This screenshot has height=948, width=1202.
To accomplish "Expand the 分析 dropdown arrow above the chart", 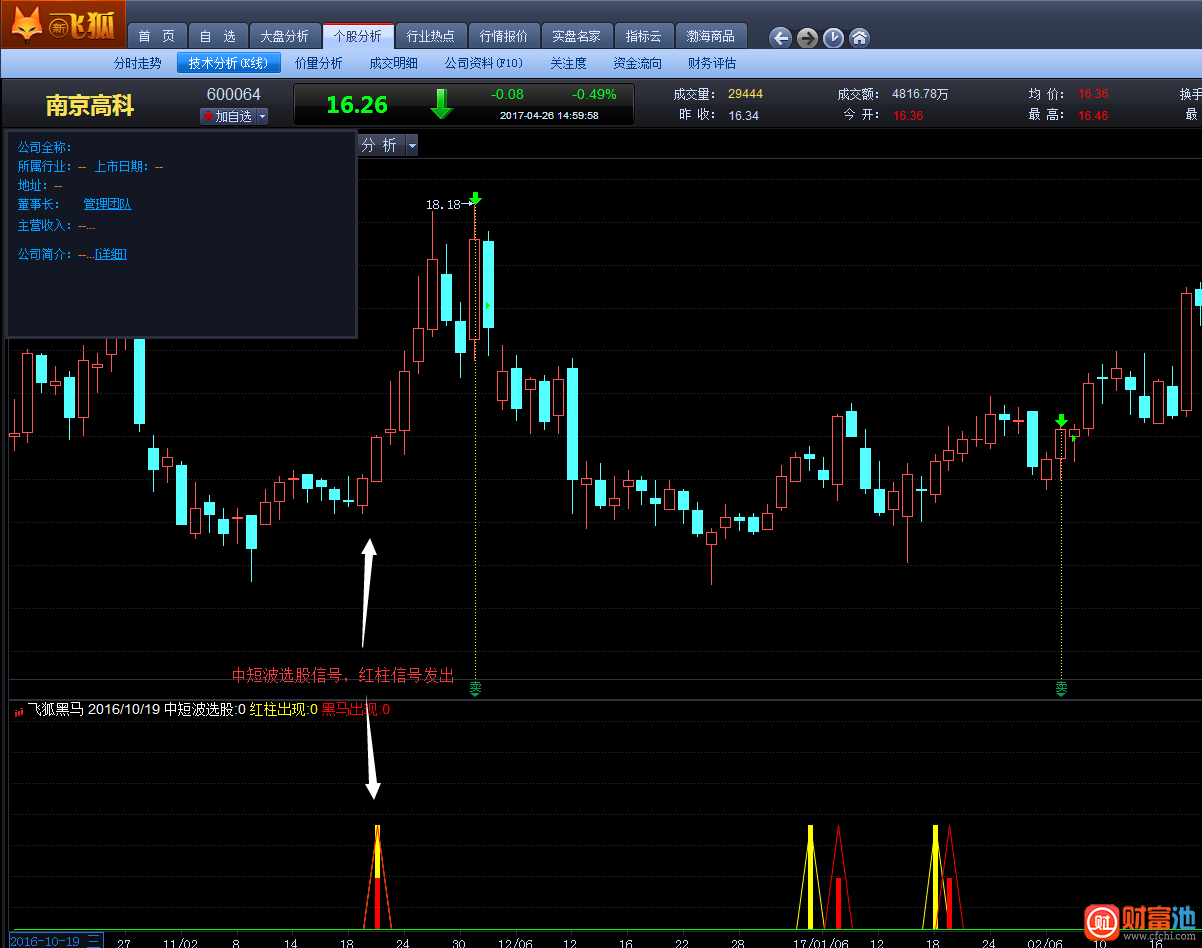I will tap(411, 146).
